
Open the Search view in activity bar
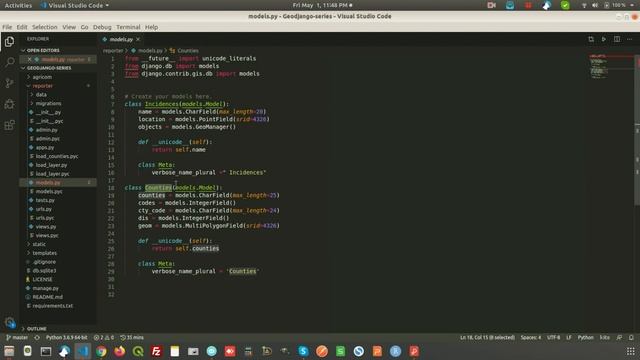click(9, 62)
